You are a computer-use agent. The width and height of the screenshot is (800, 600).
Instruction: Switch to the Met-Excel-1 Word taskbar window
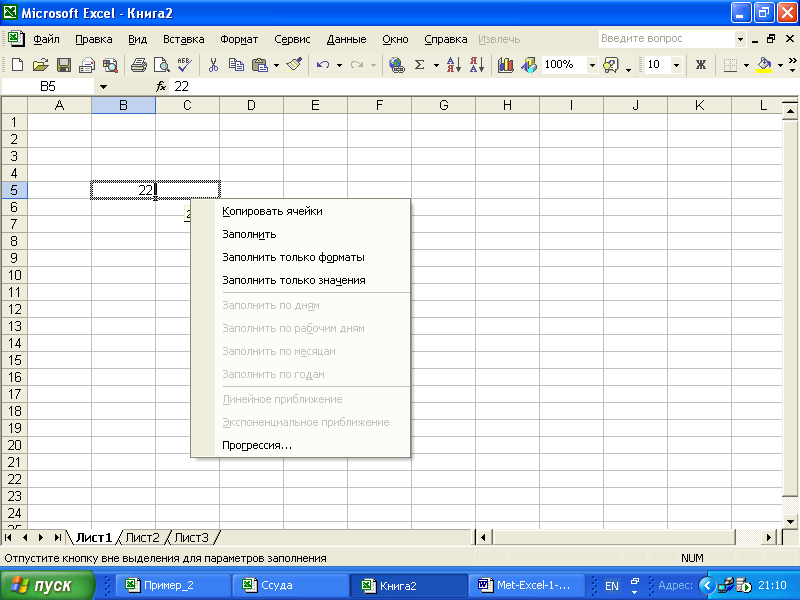click(x=526, y=585)
